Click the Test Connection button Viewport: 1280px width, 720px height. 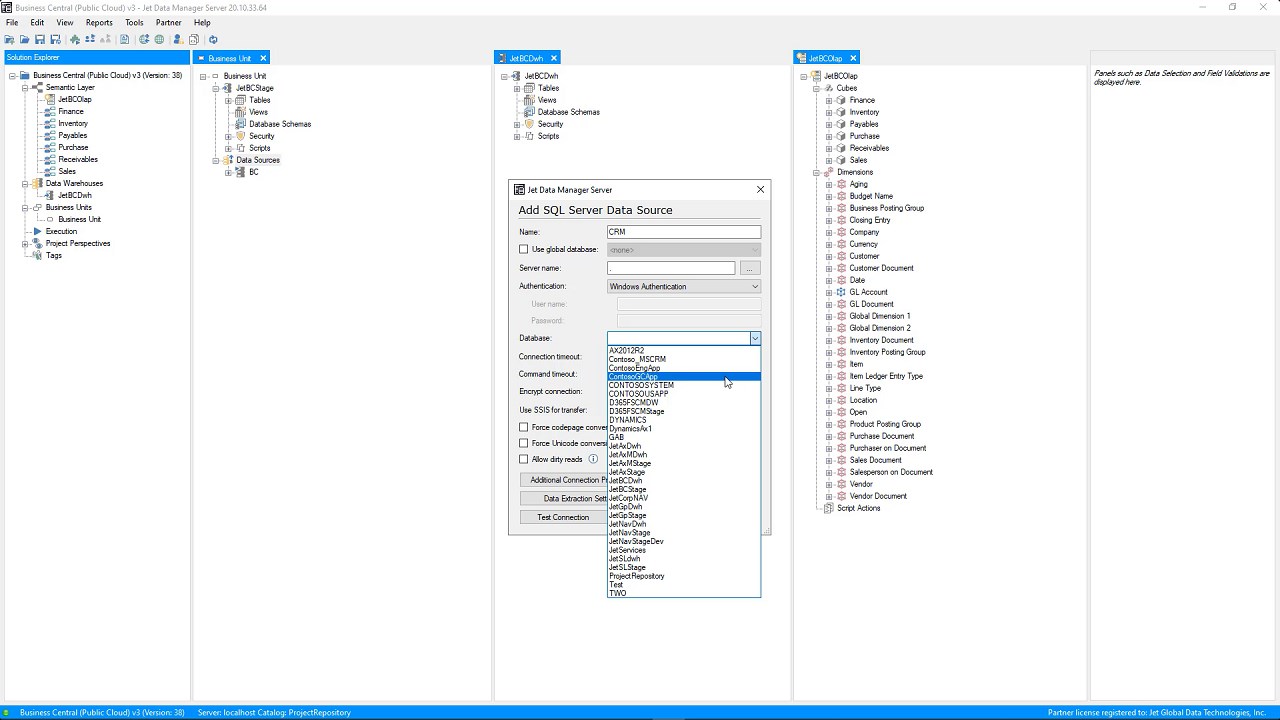(563, 517)
